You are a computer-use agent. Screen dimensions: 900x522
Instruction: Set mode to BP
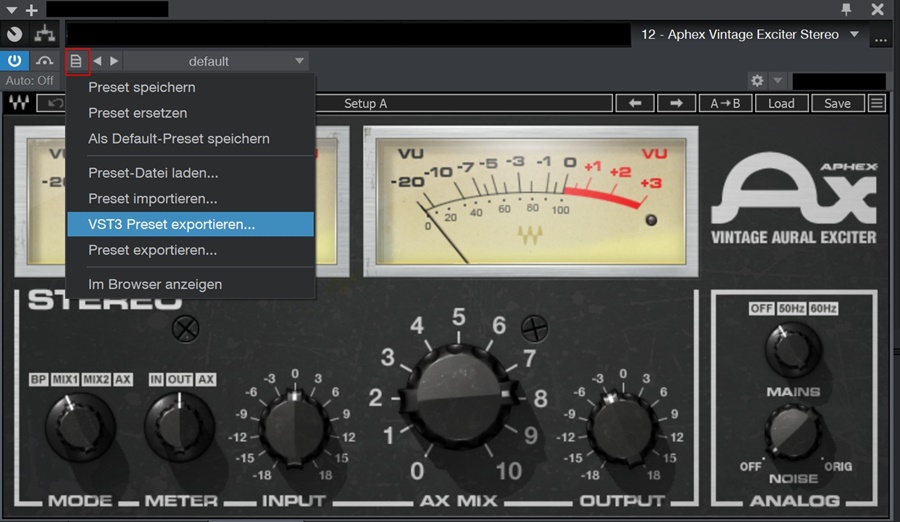[x=38, y=380]
